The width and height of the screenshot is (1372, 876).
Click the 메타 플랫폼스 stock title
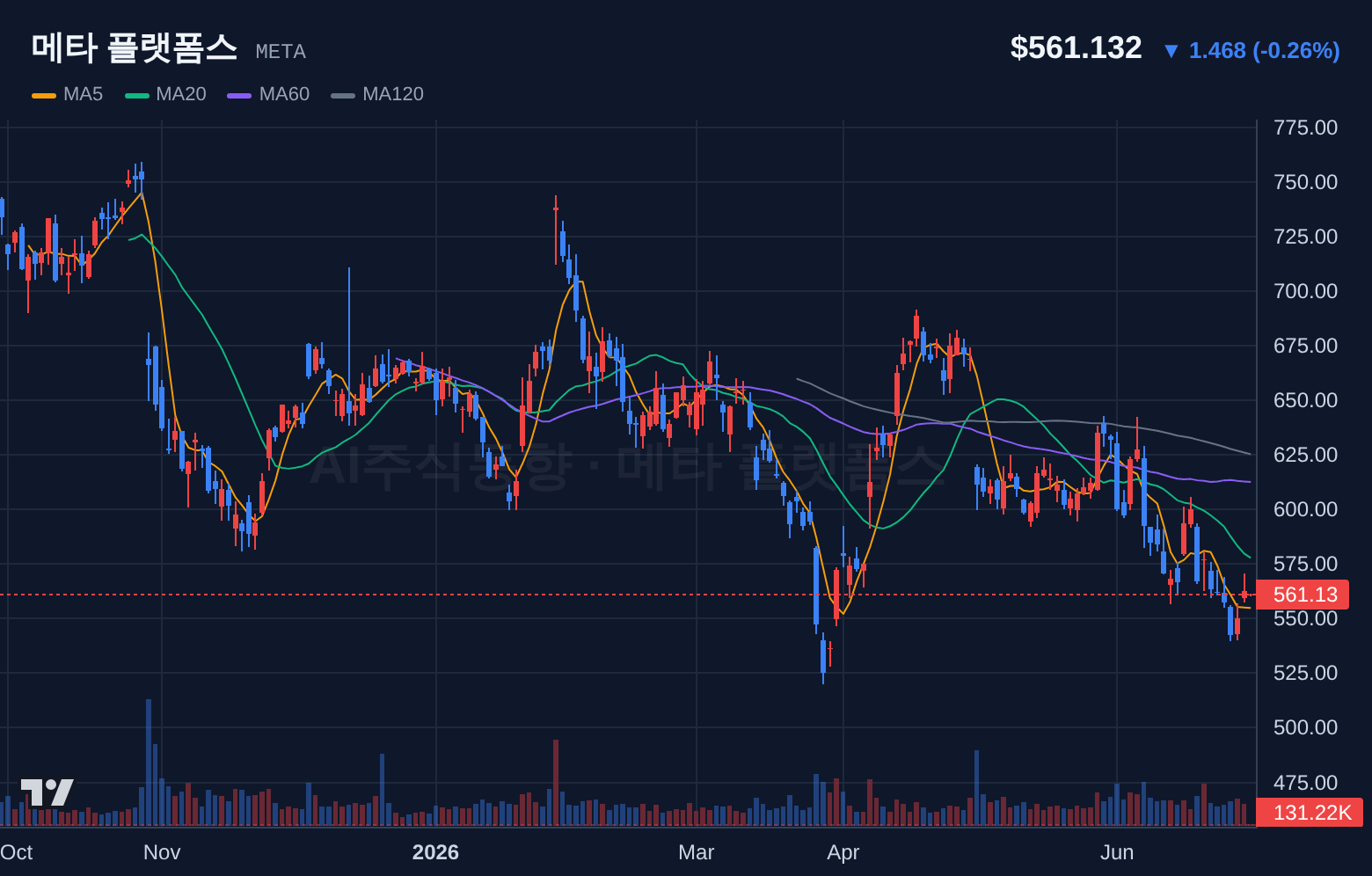point(135,47)
